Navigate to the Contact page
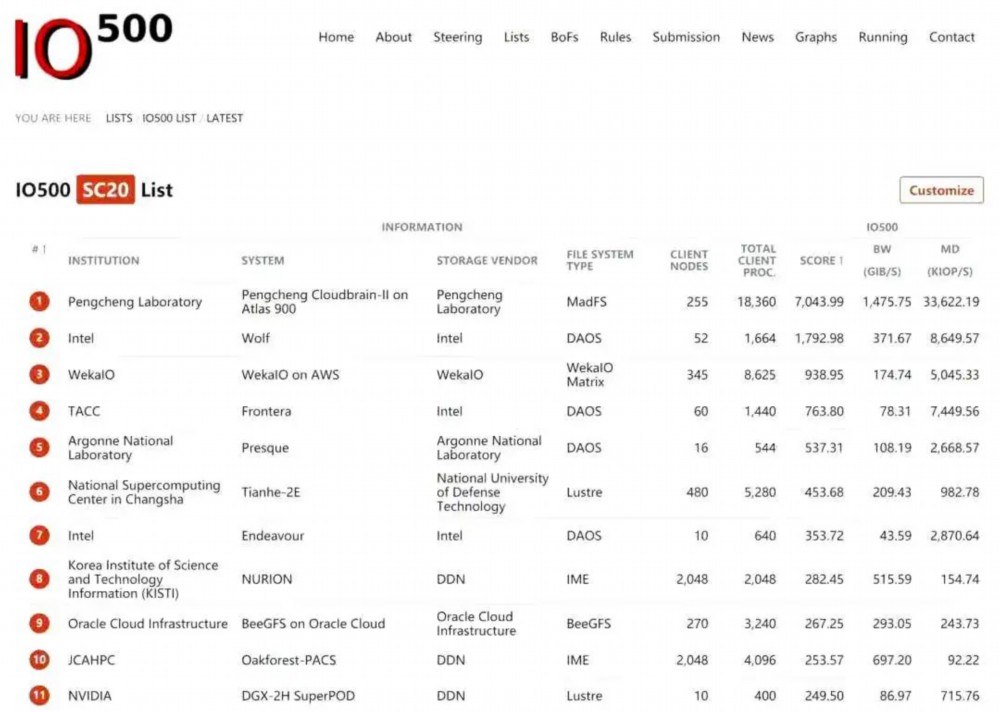Image resolution: width=1000 pixels, height=712 pixels. 951,37
